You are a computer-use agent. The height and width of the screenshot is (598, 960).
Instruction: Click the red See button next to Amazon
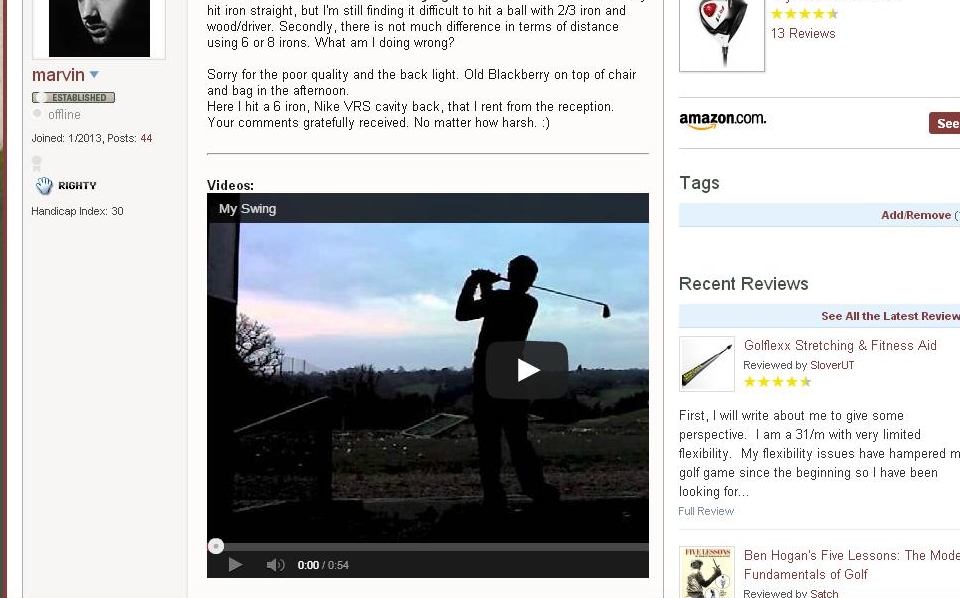click(x=945, y=123)
